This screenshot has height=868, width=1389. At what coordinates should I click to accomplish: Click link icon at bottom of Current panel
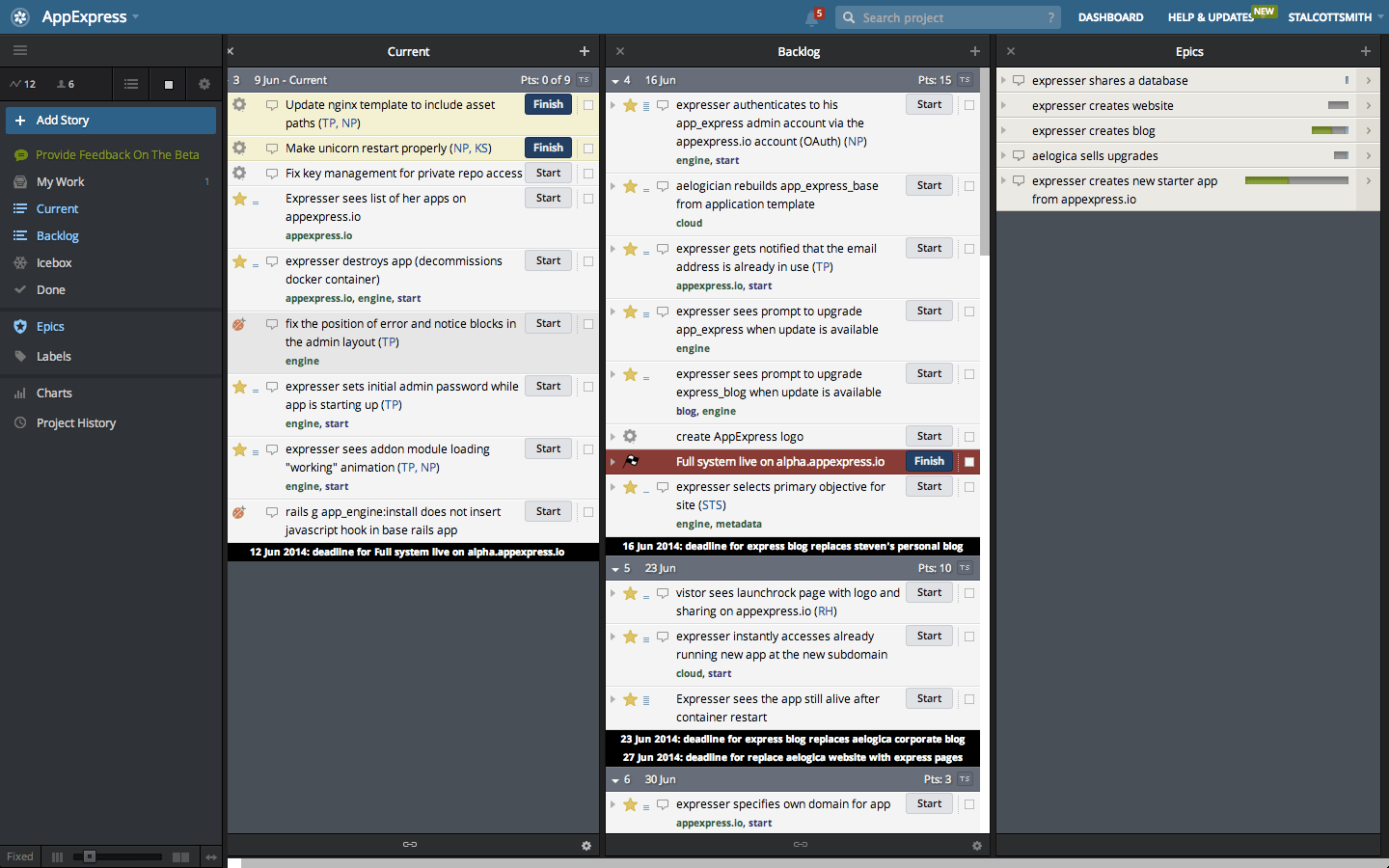pyautogui.click(x=410, y=845)
